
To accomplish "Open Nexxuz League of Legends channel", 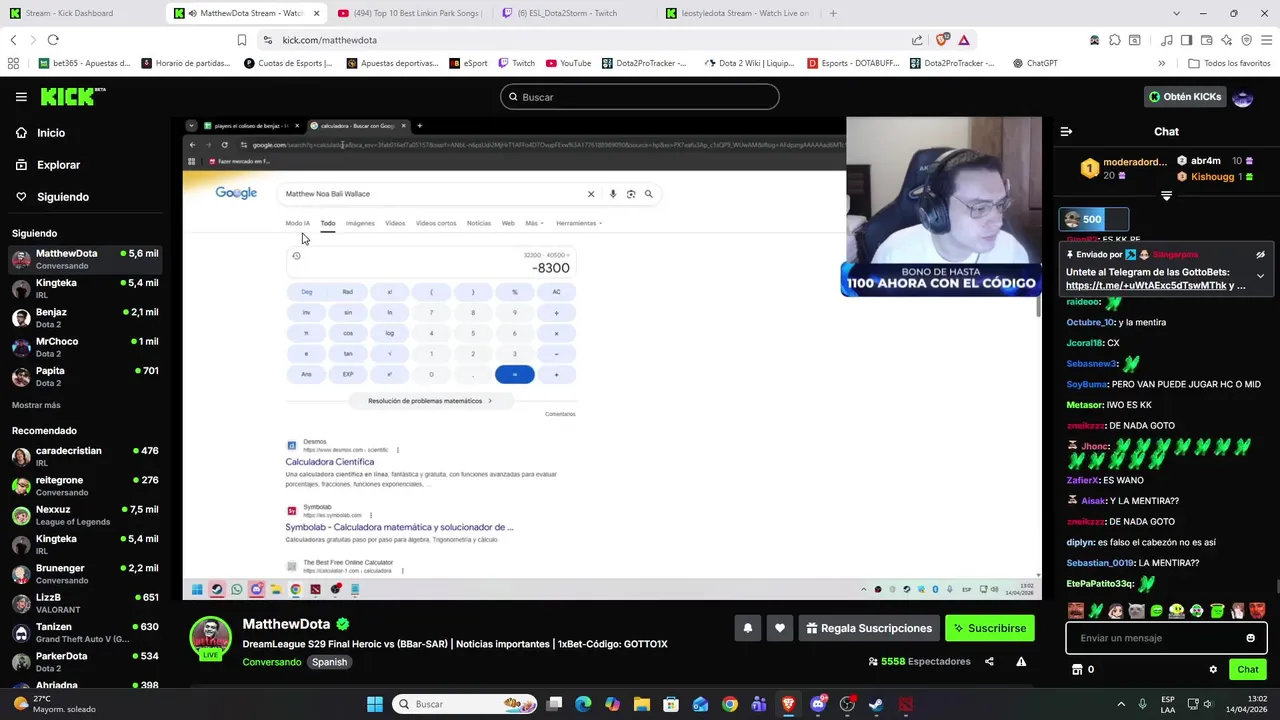I will pos(85,515).
